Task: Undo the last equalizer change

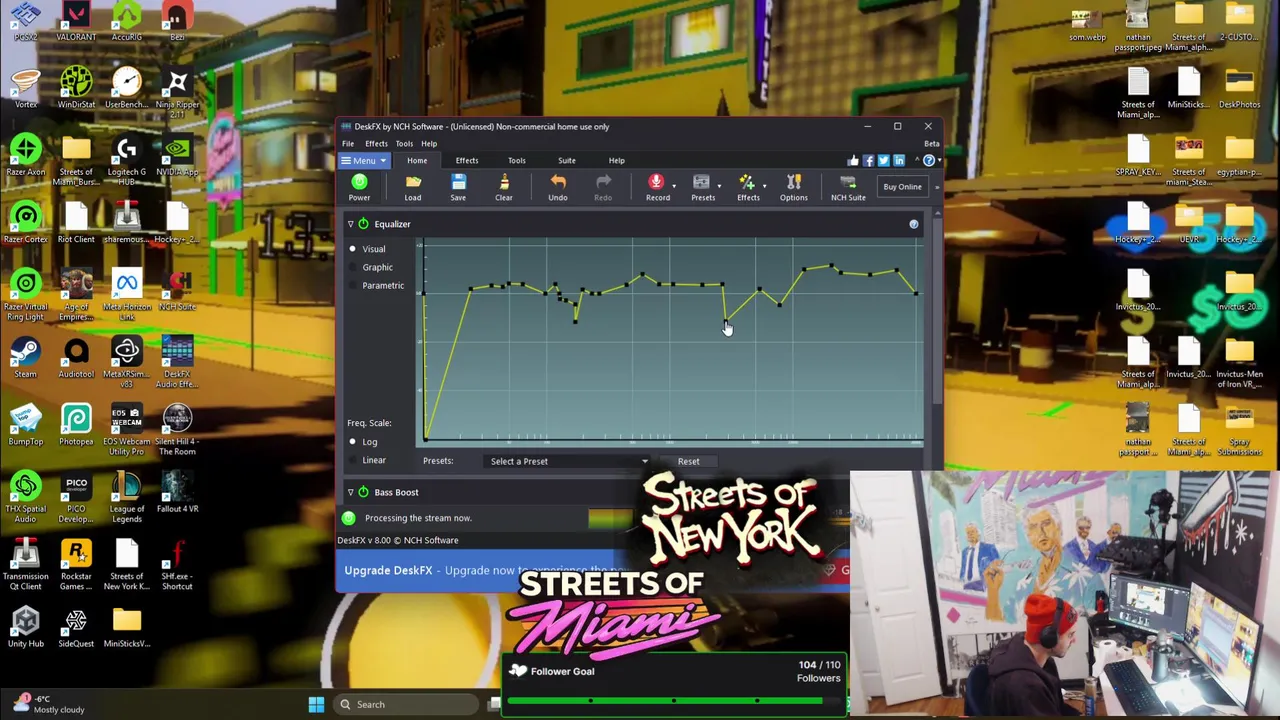Action: [558, 186]
